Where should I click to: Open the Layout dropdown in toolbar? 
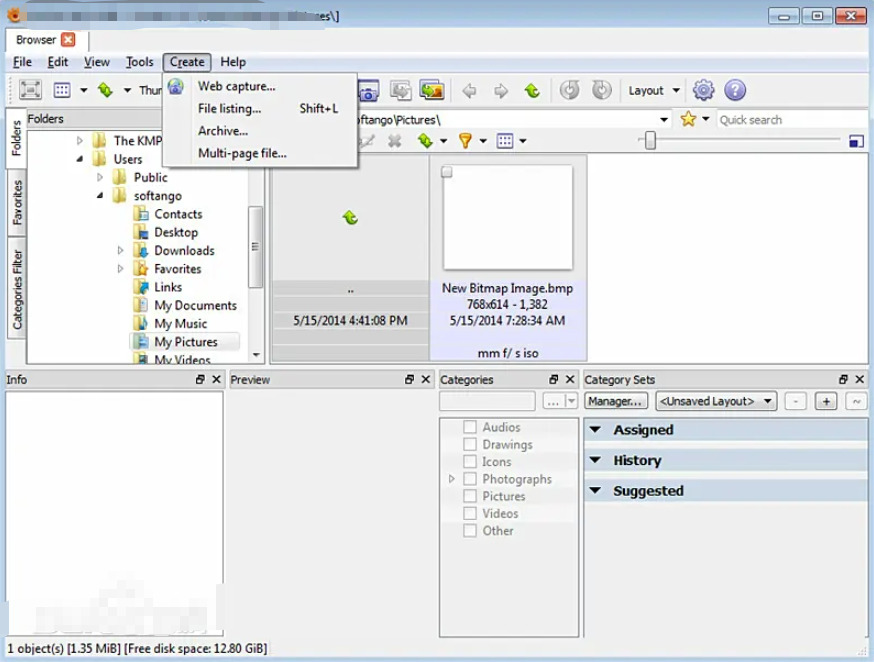[x=654, y=90]
